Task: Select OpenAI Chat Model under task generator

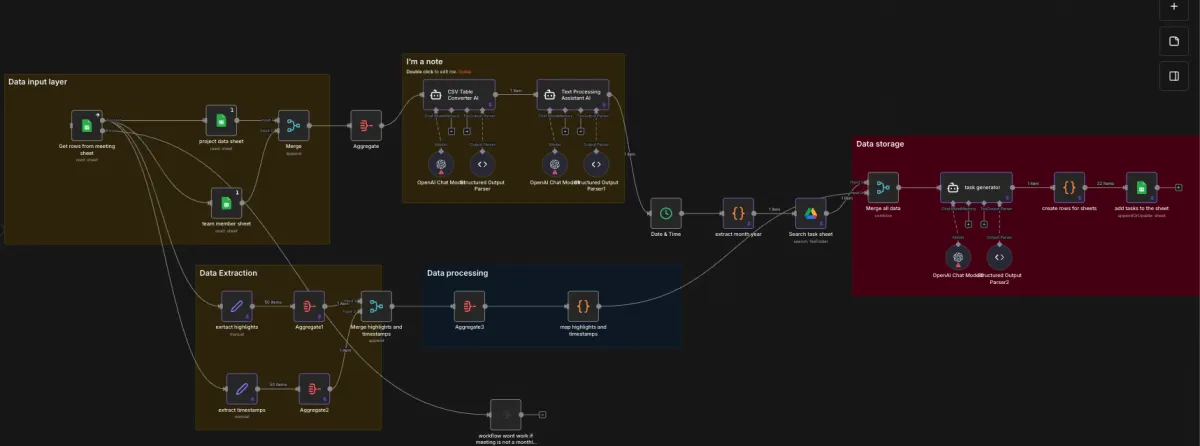Action: 958,256
